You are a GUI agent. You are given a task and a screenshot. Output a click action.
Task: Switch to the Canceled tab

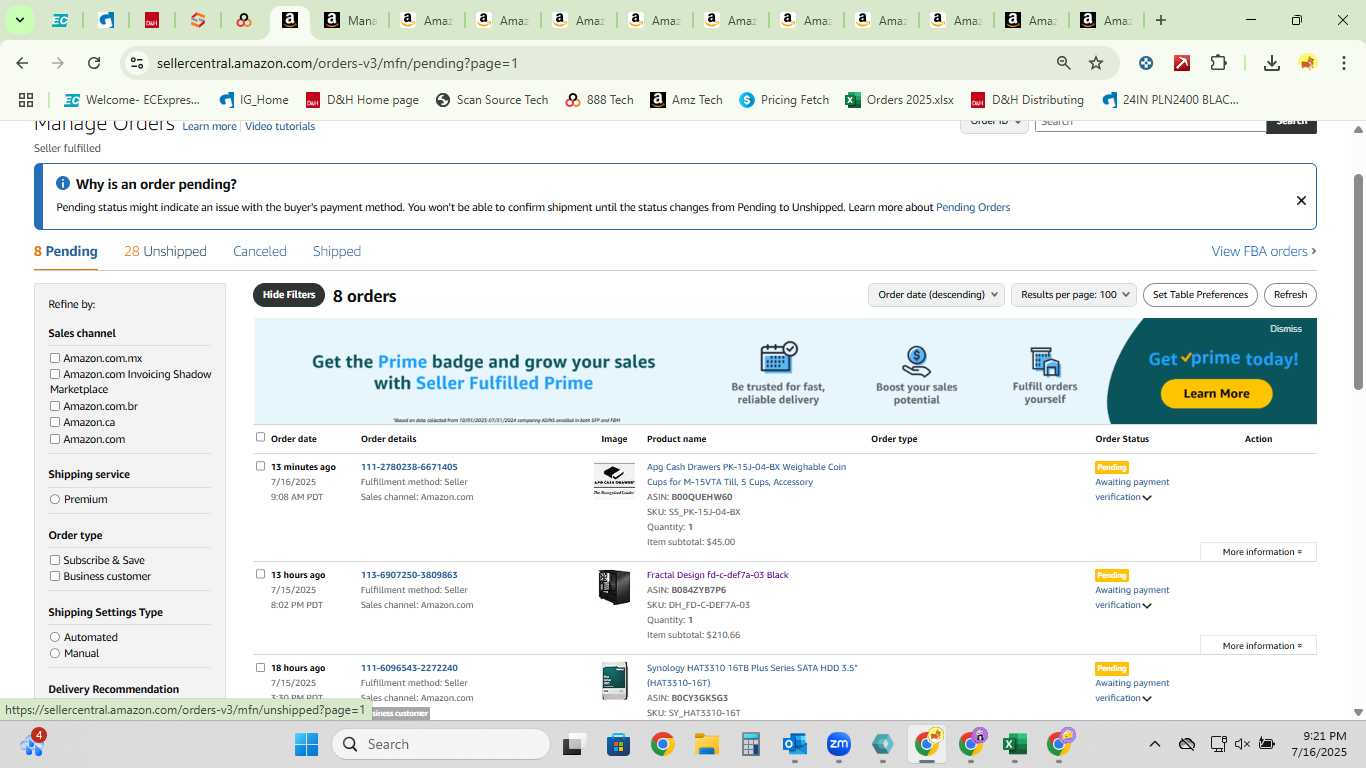click(260, 251)
